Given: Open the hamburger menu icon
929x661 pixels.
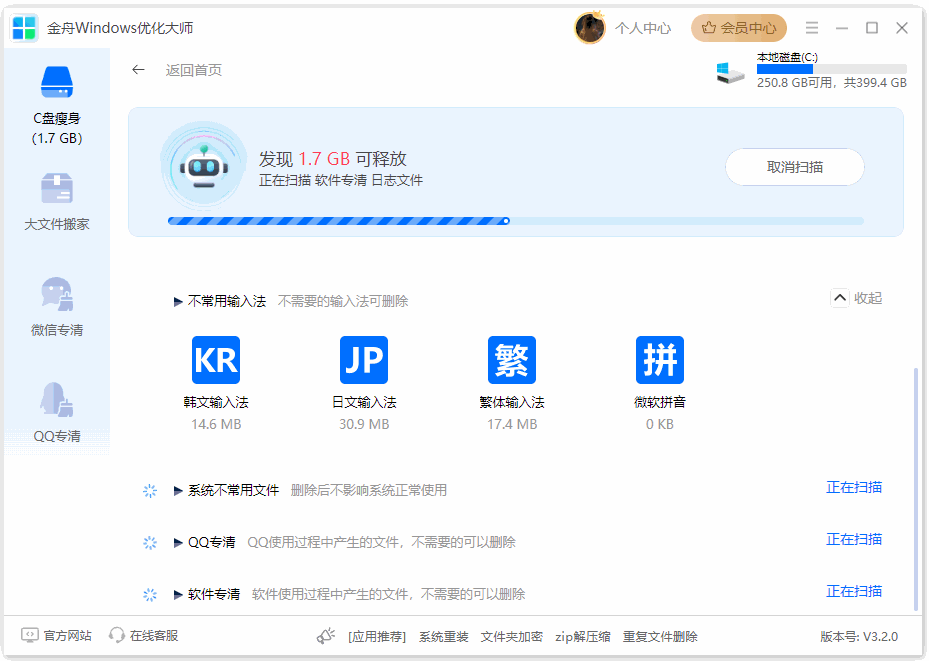Looking at the screenshot, I should (812, 28).
